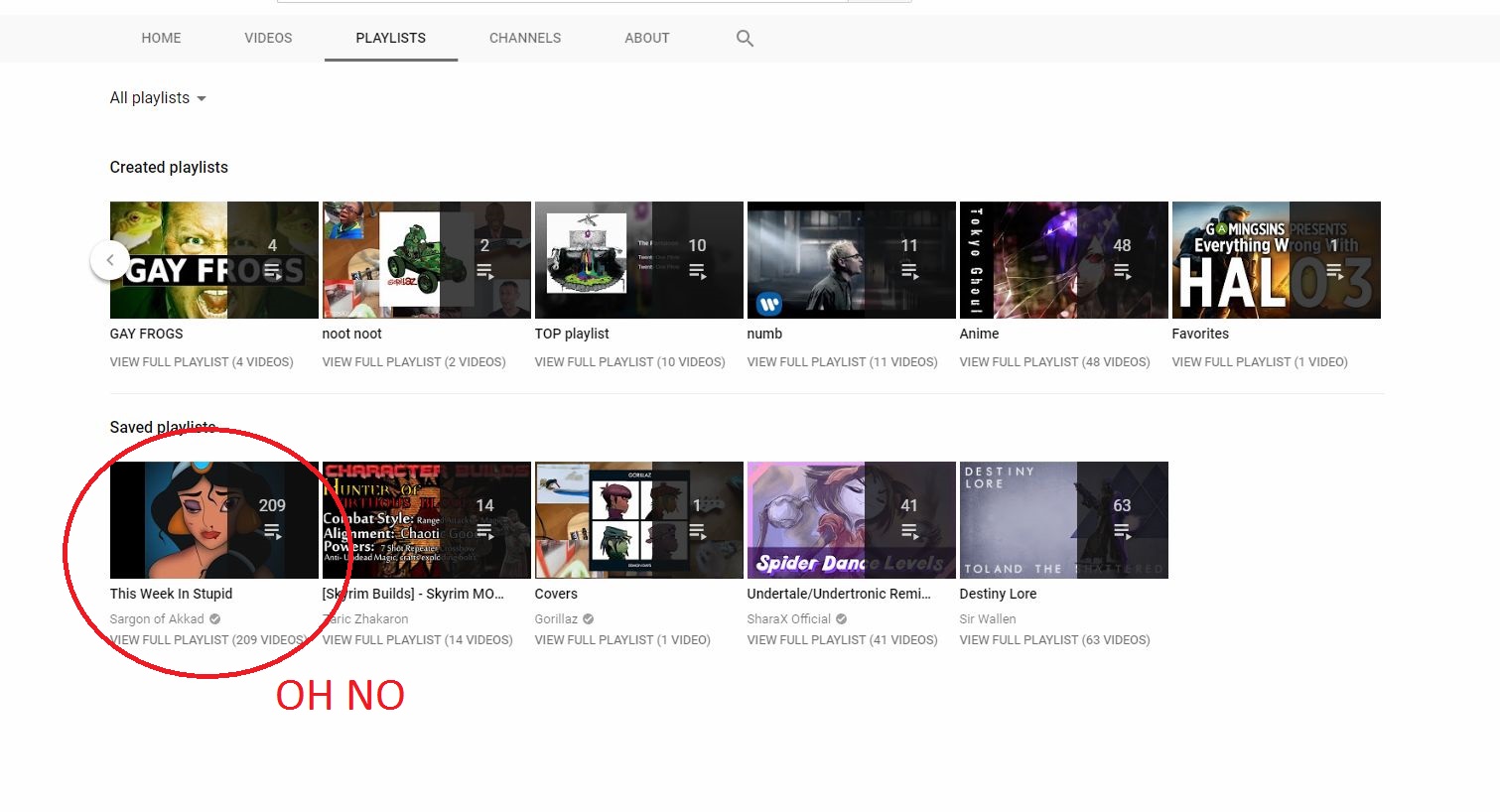Open the Destiny Lore playlist thumbnail
Screen dimensions: 1500x812
point(1064,520)
